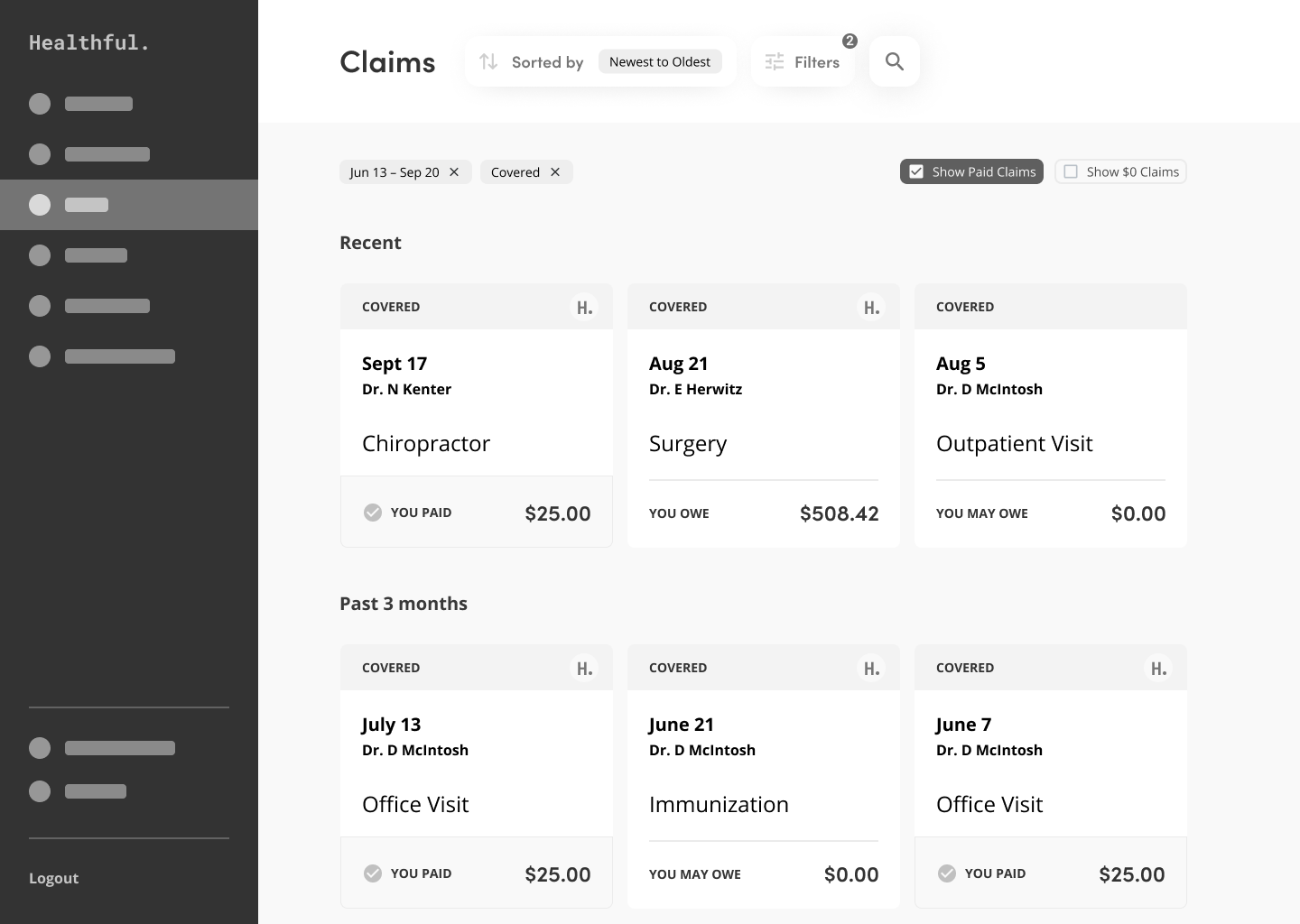Screen dimensions: 1300x924
Task: Remove the Covered filter chip
Action: (x=555, y=172)
